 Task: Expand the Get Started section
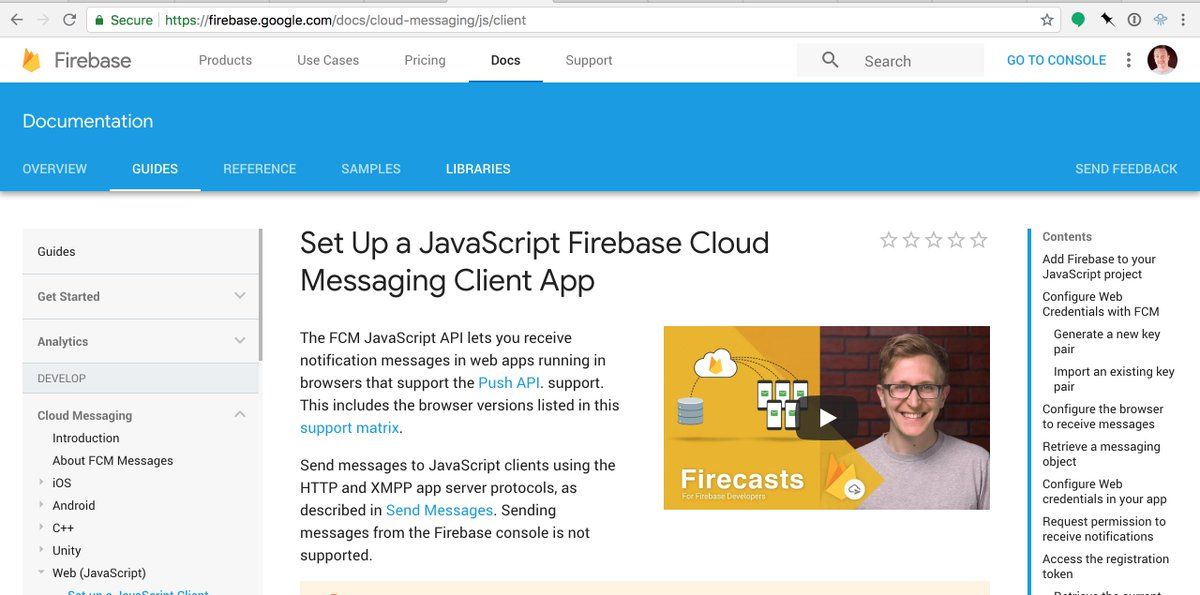(x=240, y=296)
